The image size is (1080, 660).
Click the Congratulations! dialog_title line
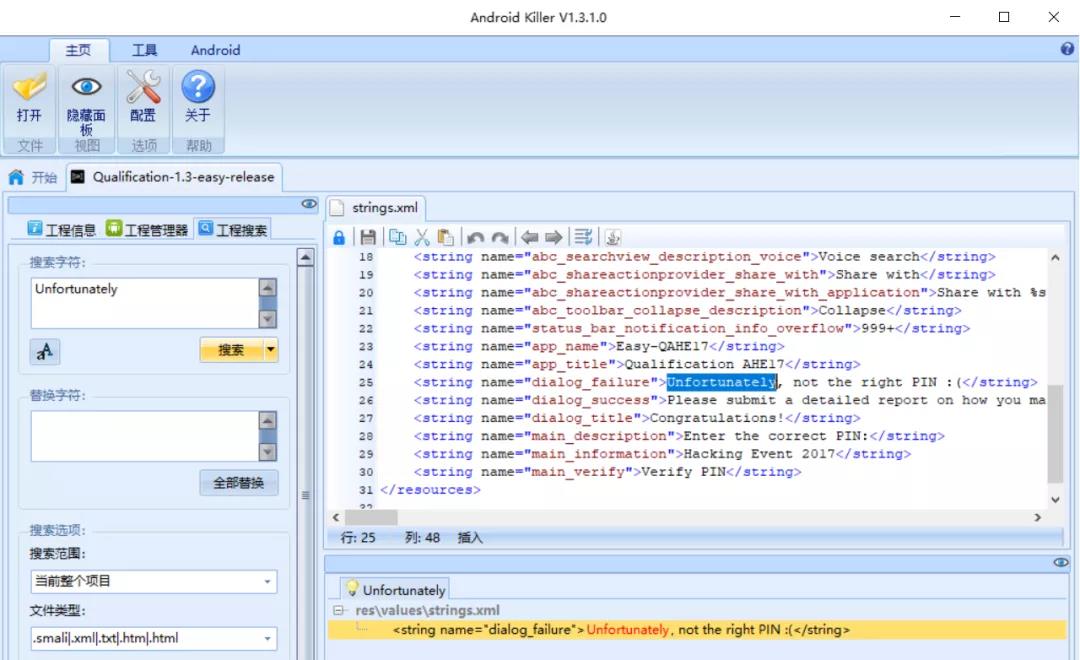point(636,418)
